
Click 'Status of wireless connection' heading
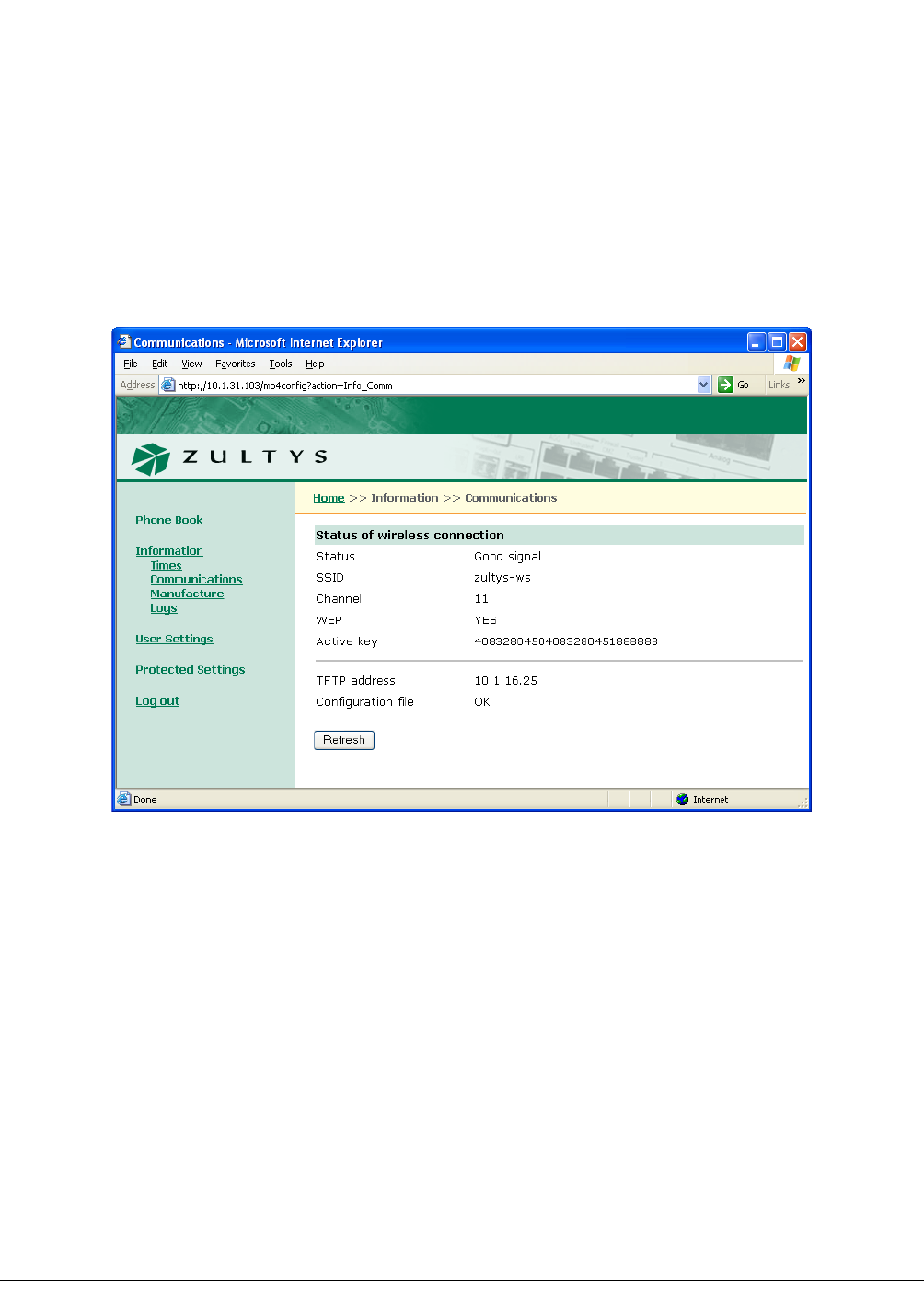[410, 535]
